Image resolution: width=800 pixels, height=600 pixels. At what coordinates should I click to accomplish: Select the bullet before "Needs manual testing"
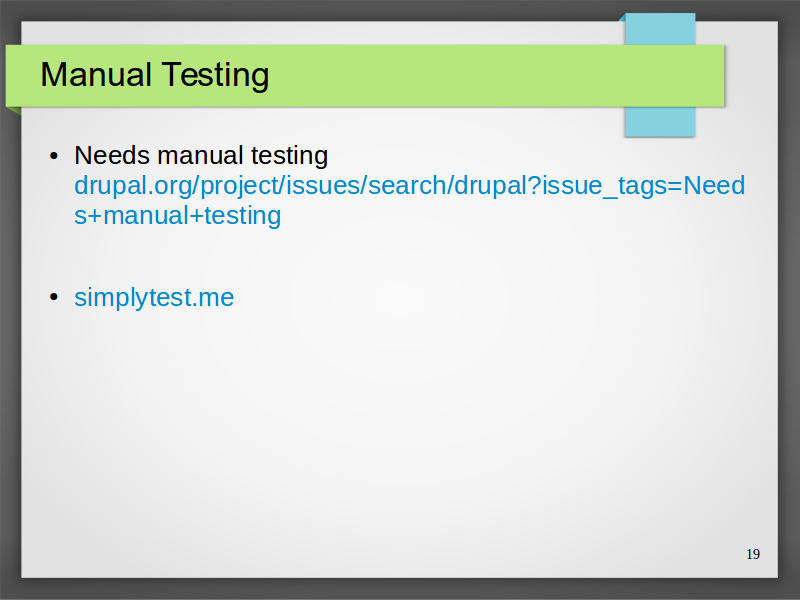click(x=54, y=156)
